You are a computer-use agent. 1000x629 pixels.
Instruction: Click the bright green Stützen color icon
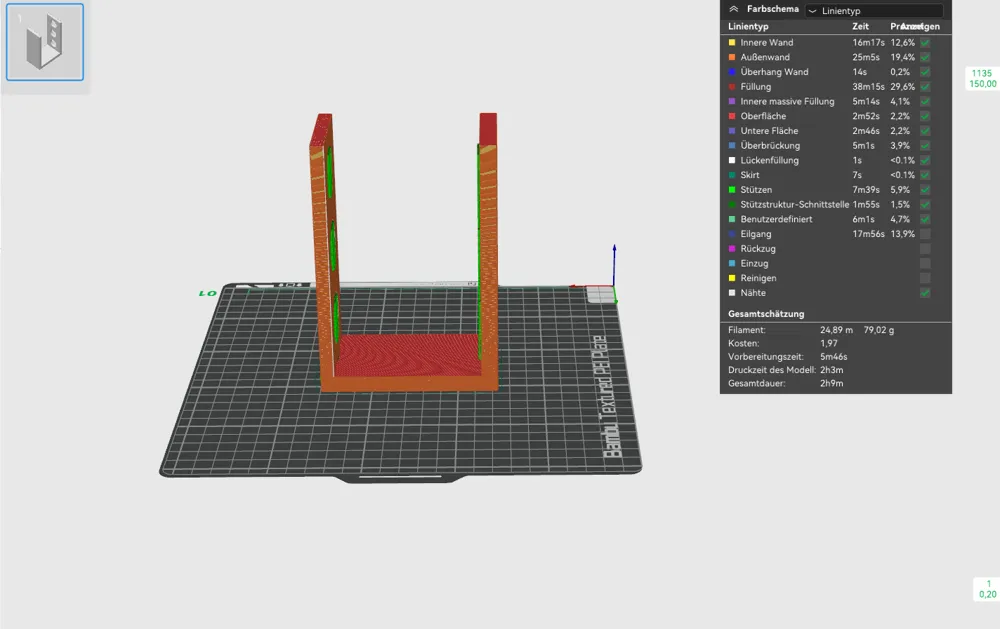click(732, 190)
